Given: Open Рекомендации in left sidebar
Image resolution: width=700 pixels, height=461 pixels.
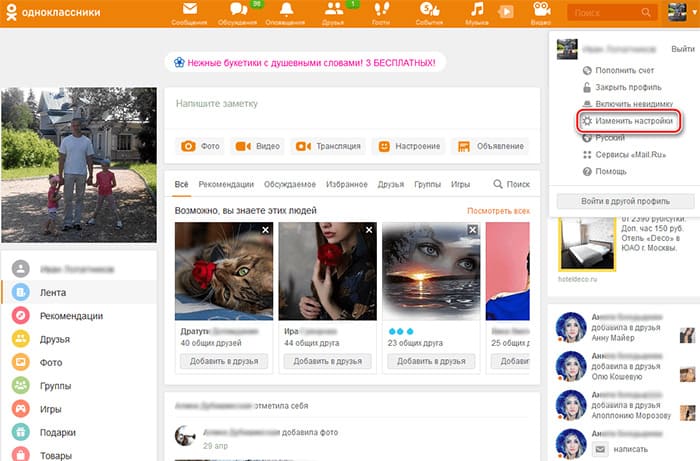Looking at the screenshot, I should pos(79,316).
